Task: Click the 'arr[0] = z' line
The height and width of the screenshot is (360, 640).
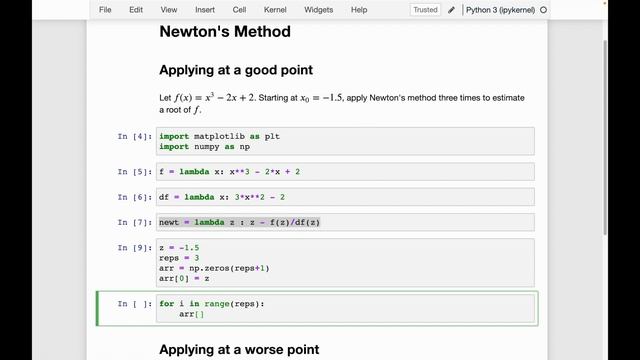Action: coord(184,278)
